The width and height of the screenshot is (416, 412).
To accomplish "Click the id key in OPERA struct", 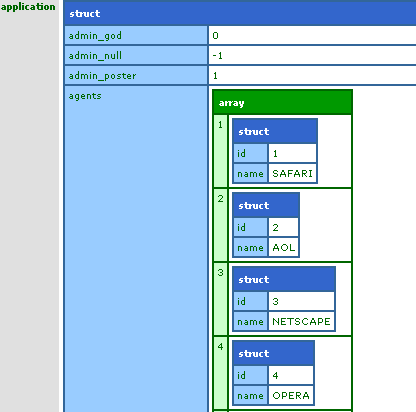I will (x=251, y=375).
